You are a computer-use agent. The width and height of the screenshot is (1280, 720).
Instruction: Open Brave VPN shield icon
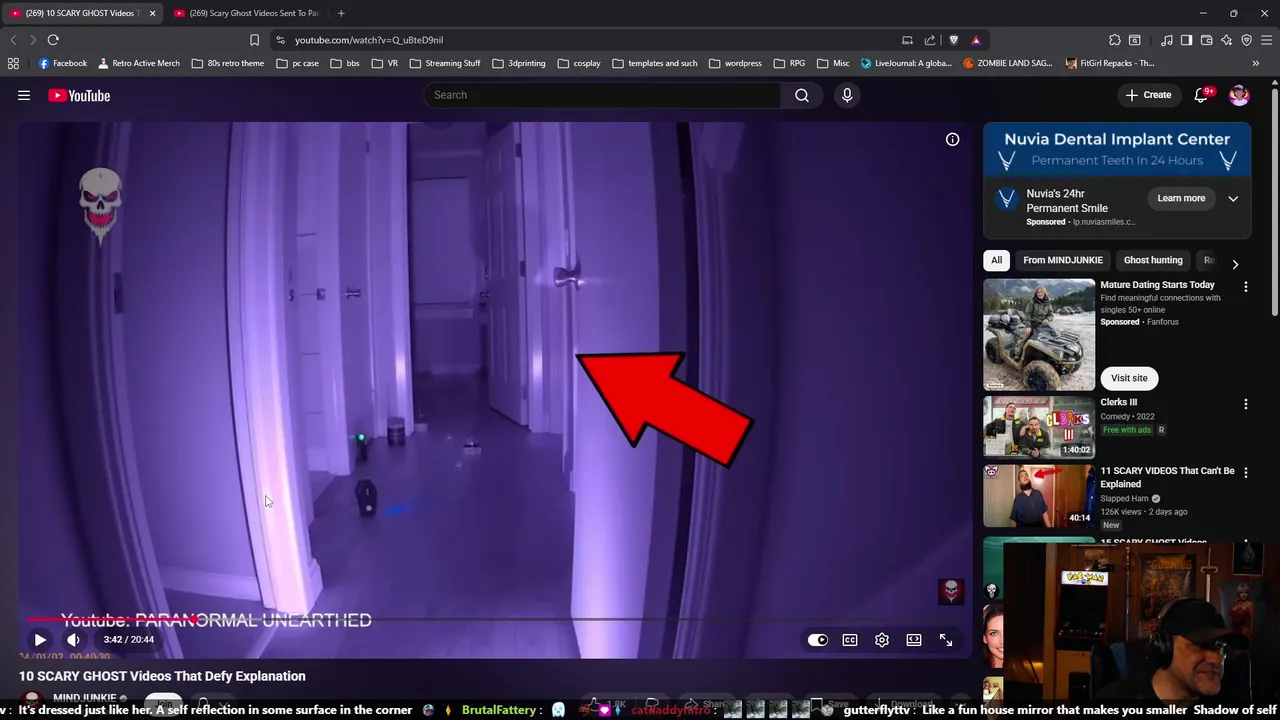tap(1247, 40)
